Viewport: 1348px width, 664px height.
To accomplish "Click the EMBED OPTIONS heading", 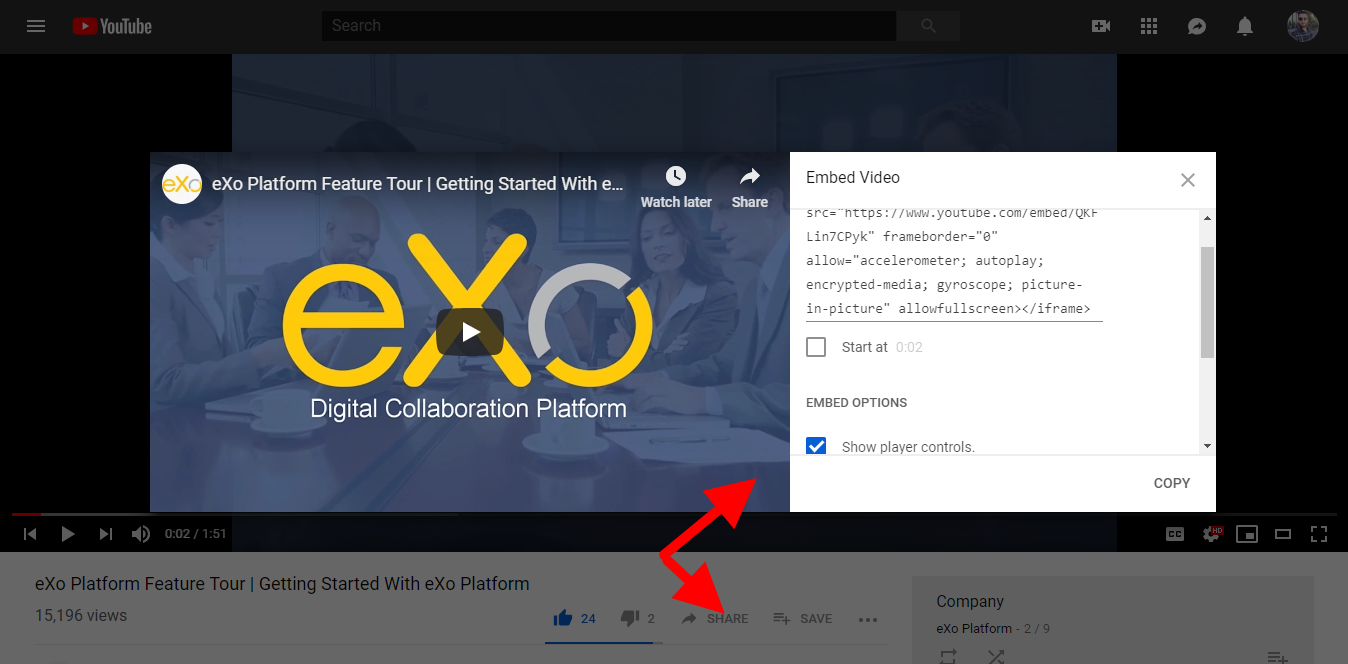I will point(857,403).
